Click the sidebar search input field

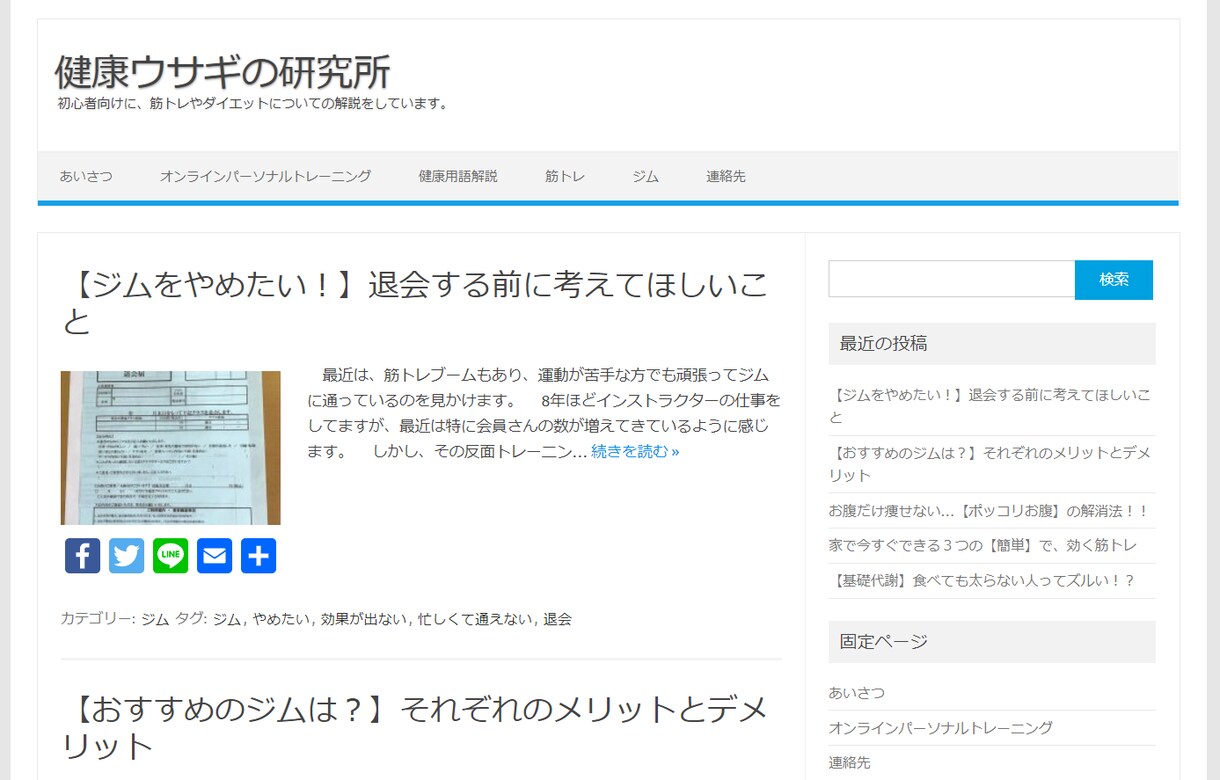tap(952, 279)
